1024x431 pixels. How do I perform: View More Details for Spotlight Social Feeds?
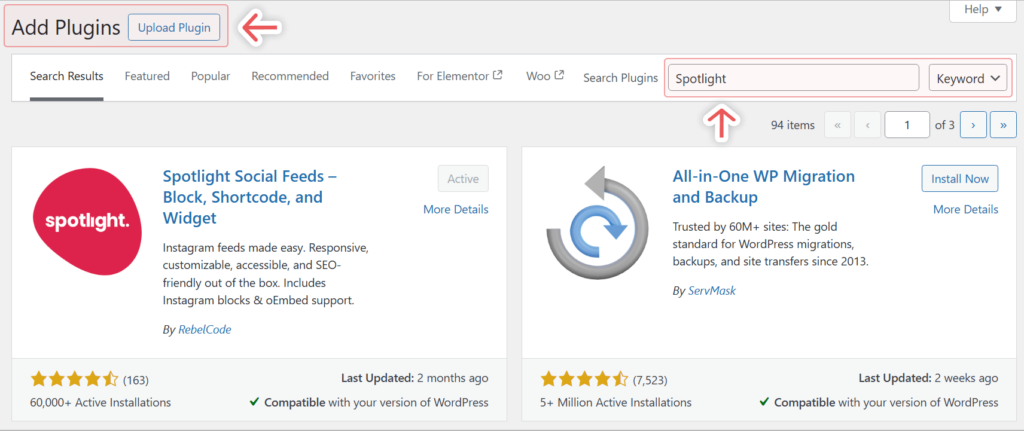tap(456, 210)
